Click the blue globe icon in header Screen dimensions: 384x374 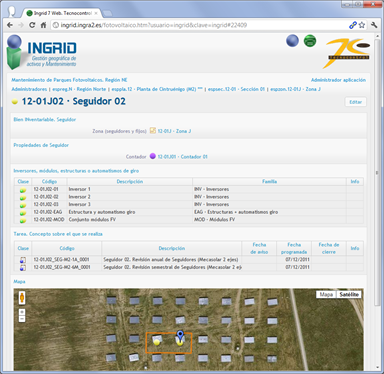pyautogui.click(x=292, y=41)
